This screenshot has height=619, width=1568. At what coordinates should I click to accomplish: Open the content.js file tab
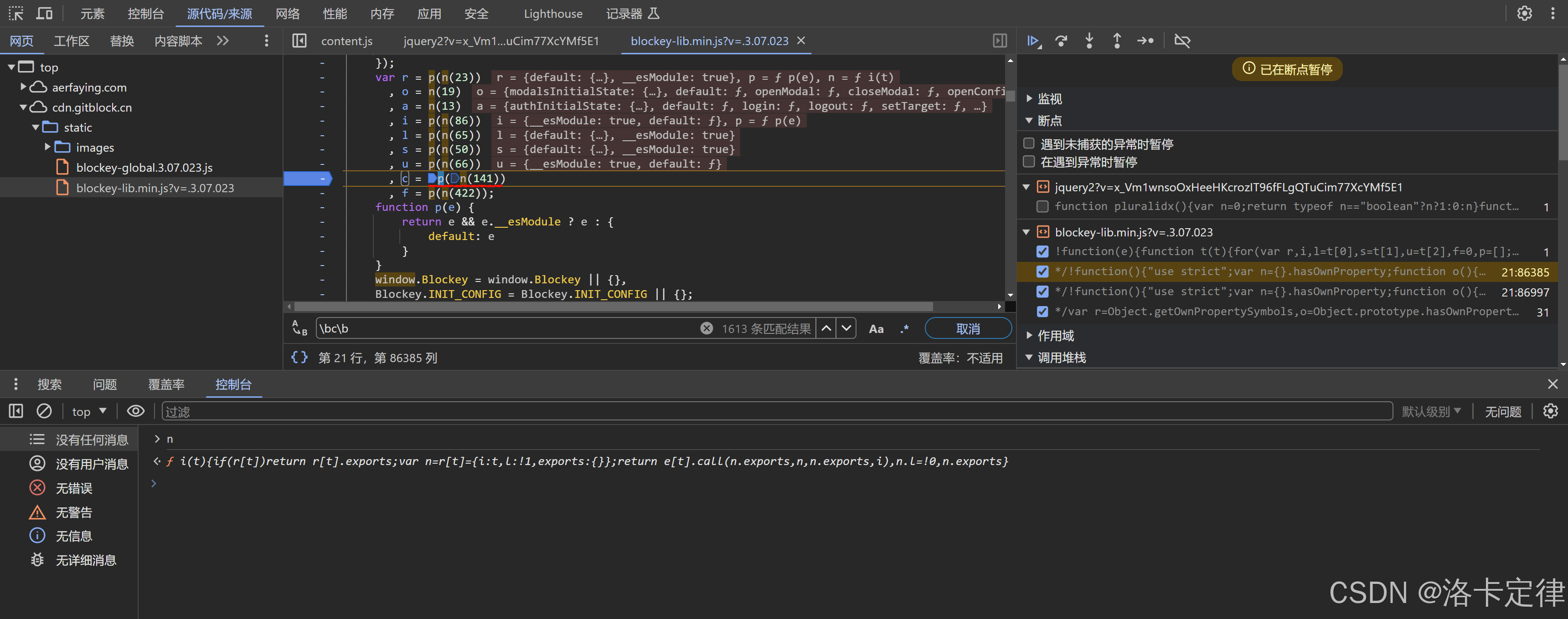(346, 41)
